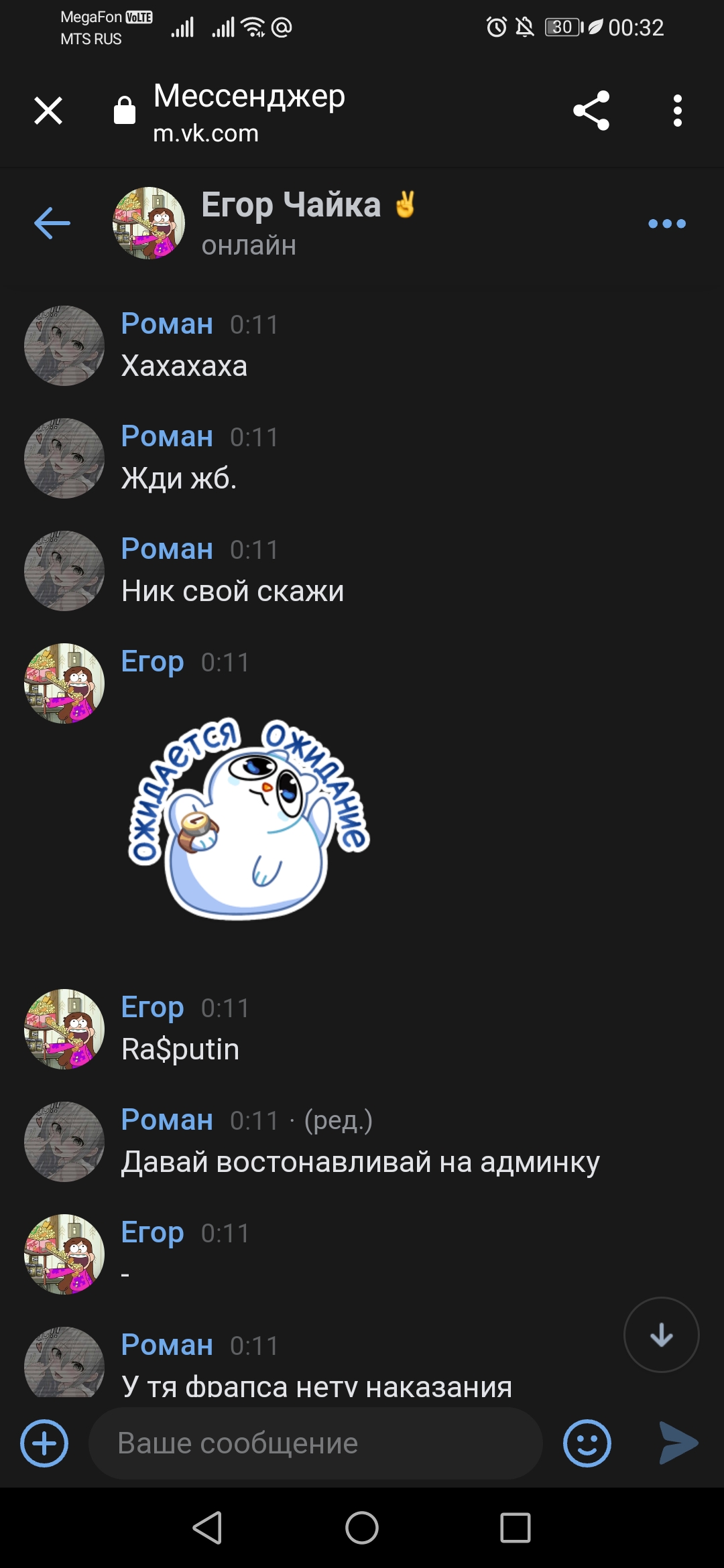Open the three-dot chat options menu
The height and width of the screenshot is (1568, 724).
coord(667,224)
